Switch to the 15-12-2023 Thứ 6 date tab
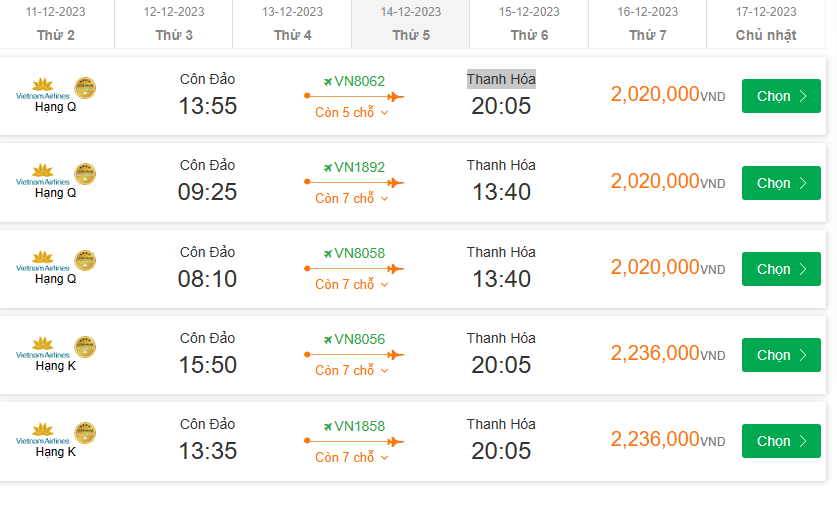Image resolution: width=837 pixels, height=522 pixels. coord(529,24)
